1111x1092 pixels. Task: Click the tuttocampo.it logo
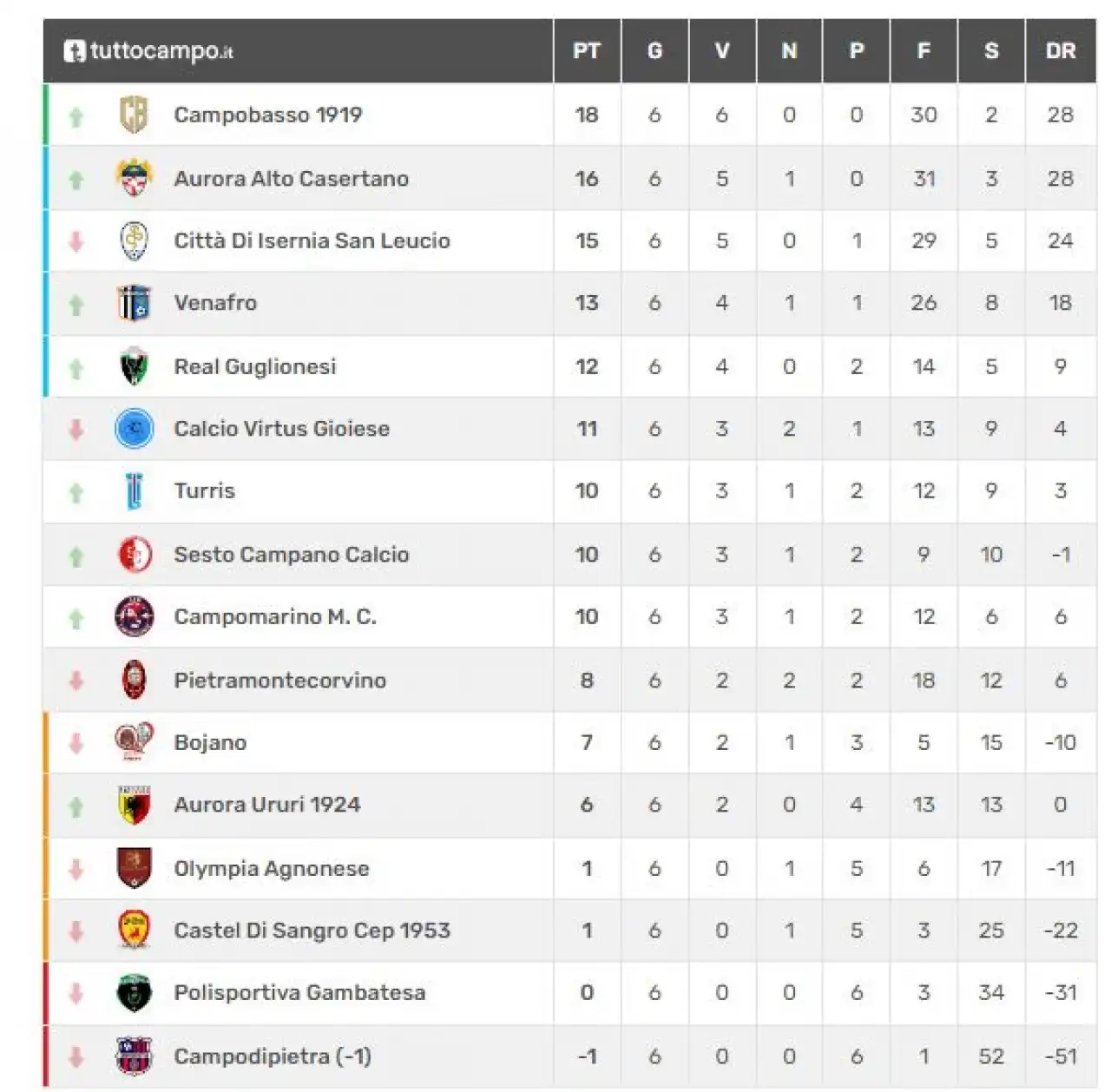click(x=148, y=51)
